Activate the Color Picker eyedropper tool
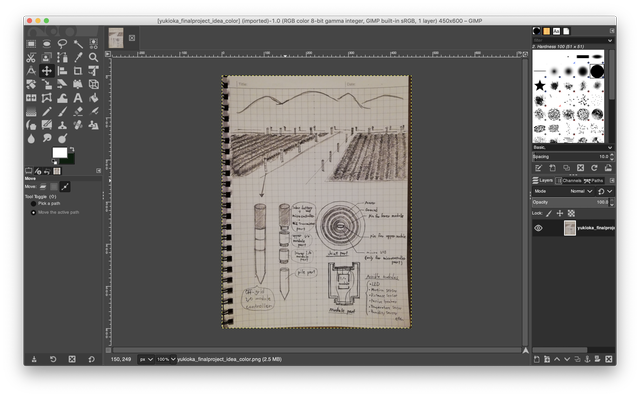This screenshot has height=397, width=640. (78, 58)
